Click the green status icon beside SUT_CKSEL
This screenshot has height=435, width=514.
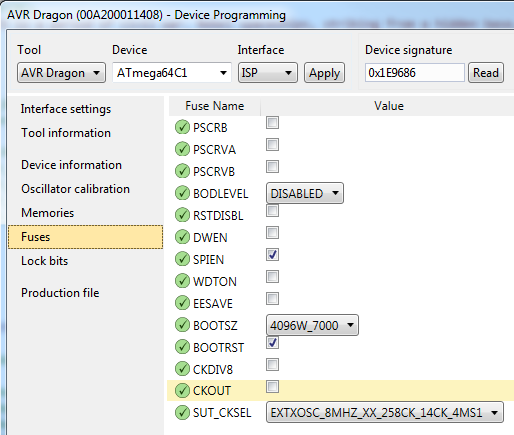[182, 413]
